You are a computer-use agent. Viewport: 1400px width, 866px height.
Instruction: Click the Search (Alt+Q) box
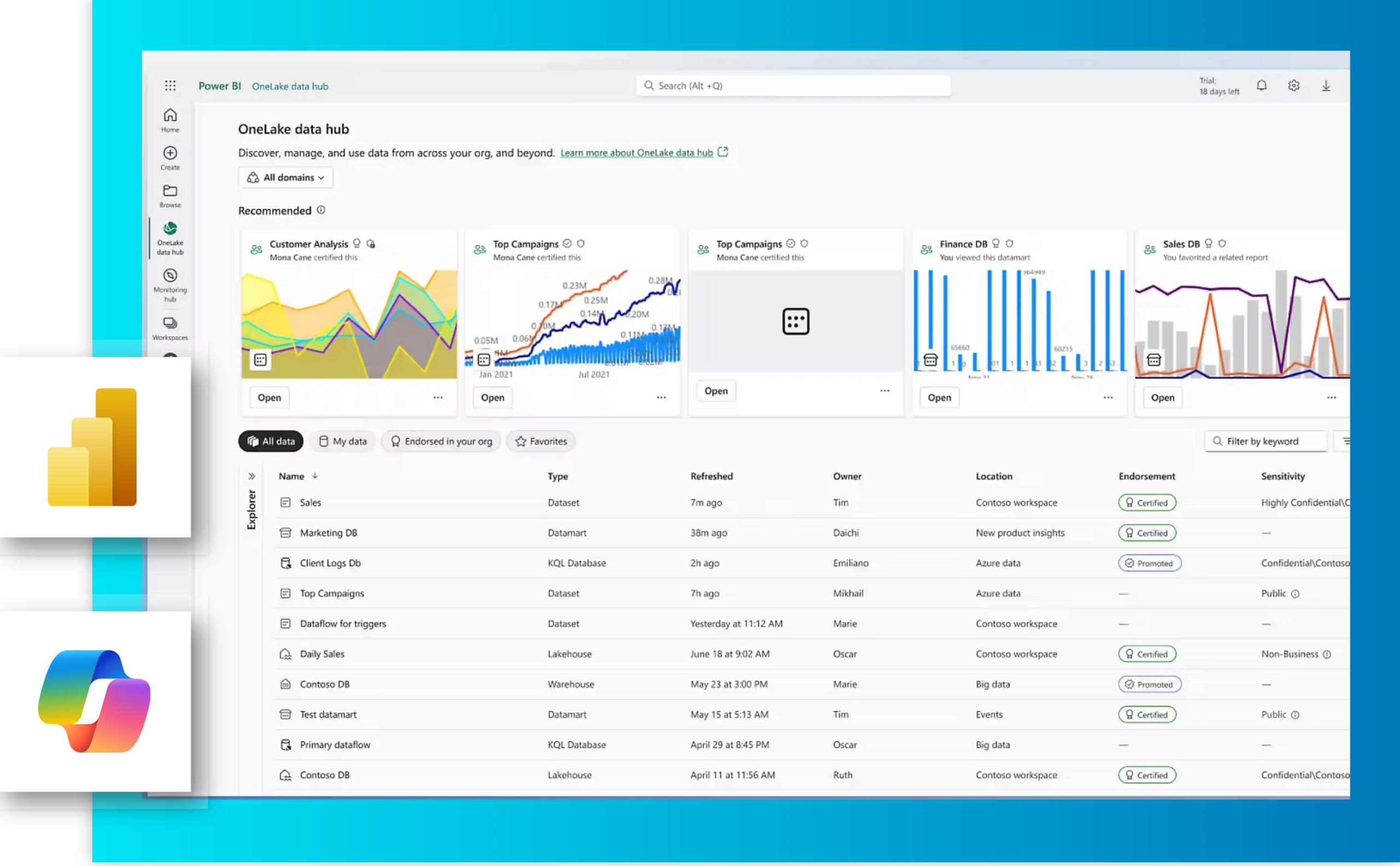(793, 86)
